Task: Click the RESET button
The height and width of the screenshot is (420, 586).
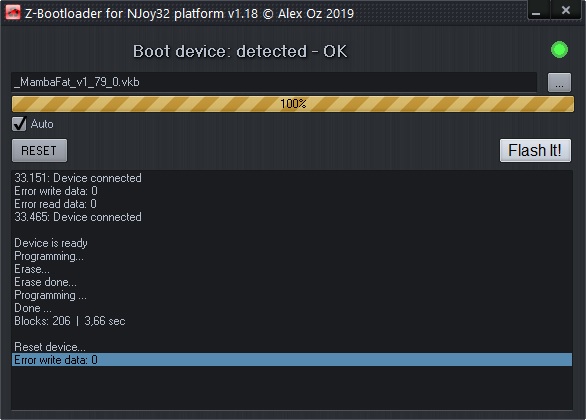Action: point(40,151)
